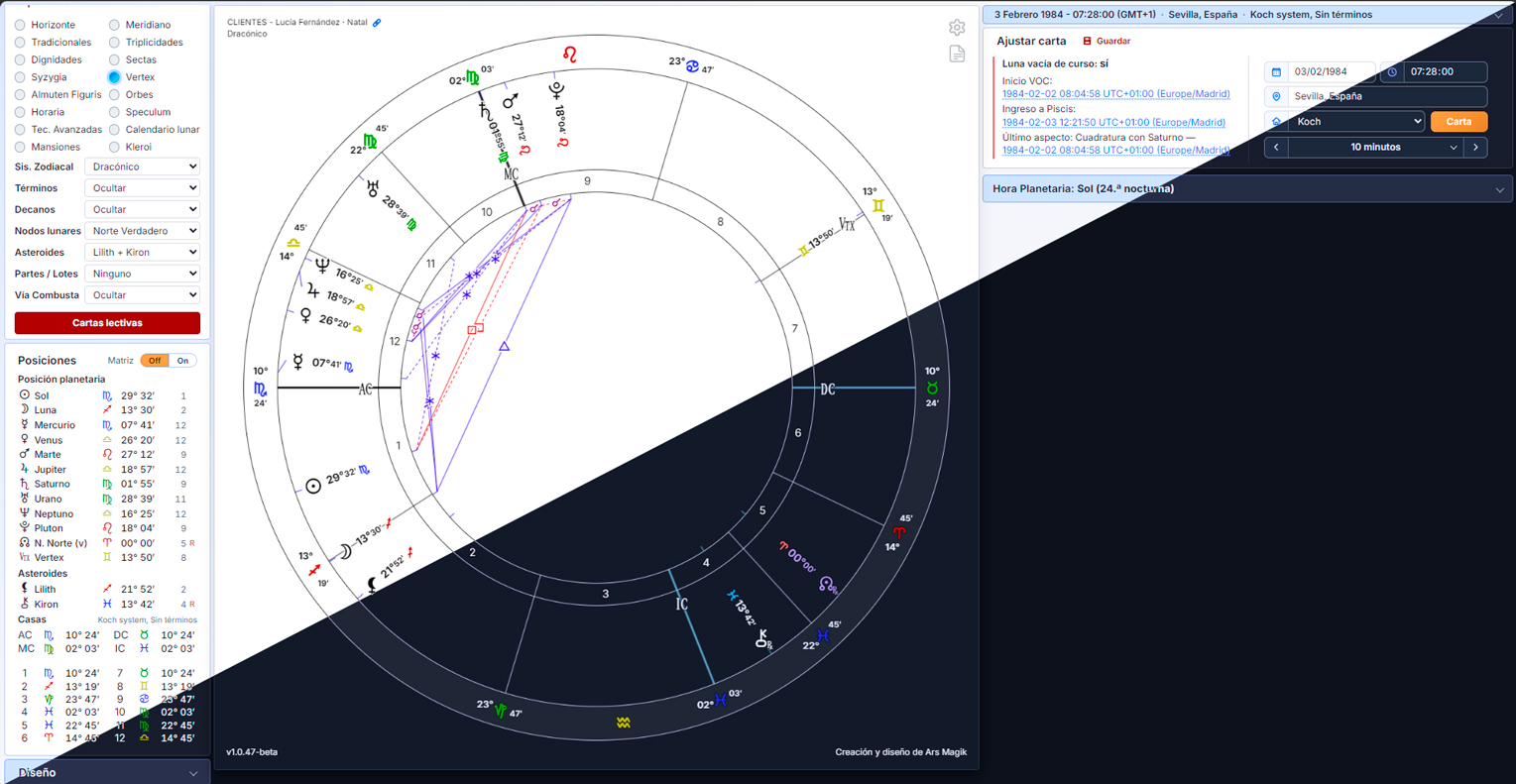Open the report document icon below the gear
Viewport: 1516px width, 784px height.
click(x=957, y=54)
